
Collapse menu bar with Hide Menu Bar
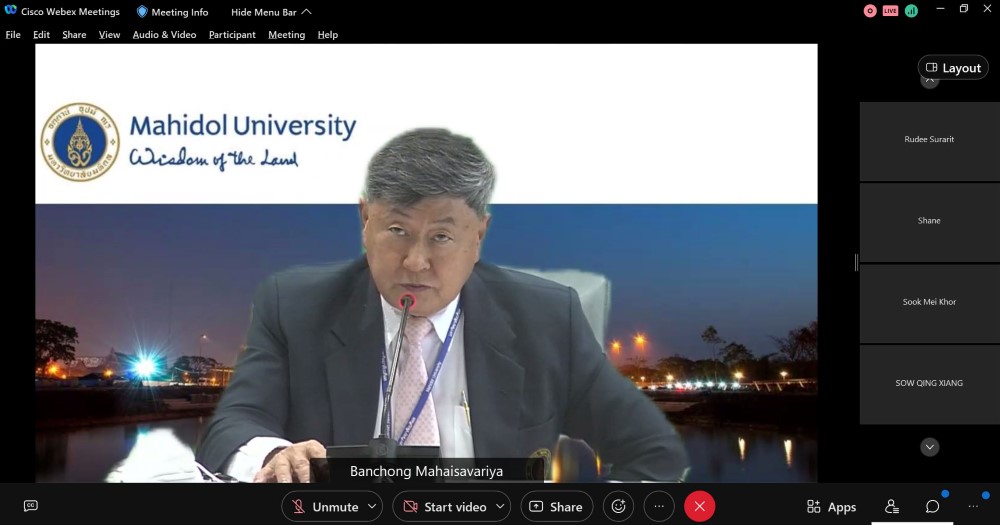click(271, 12)
